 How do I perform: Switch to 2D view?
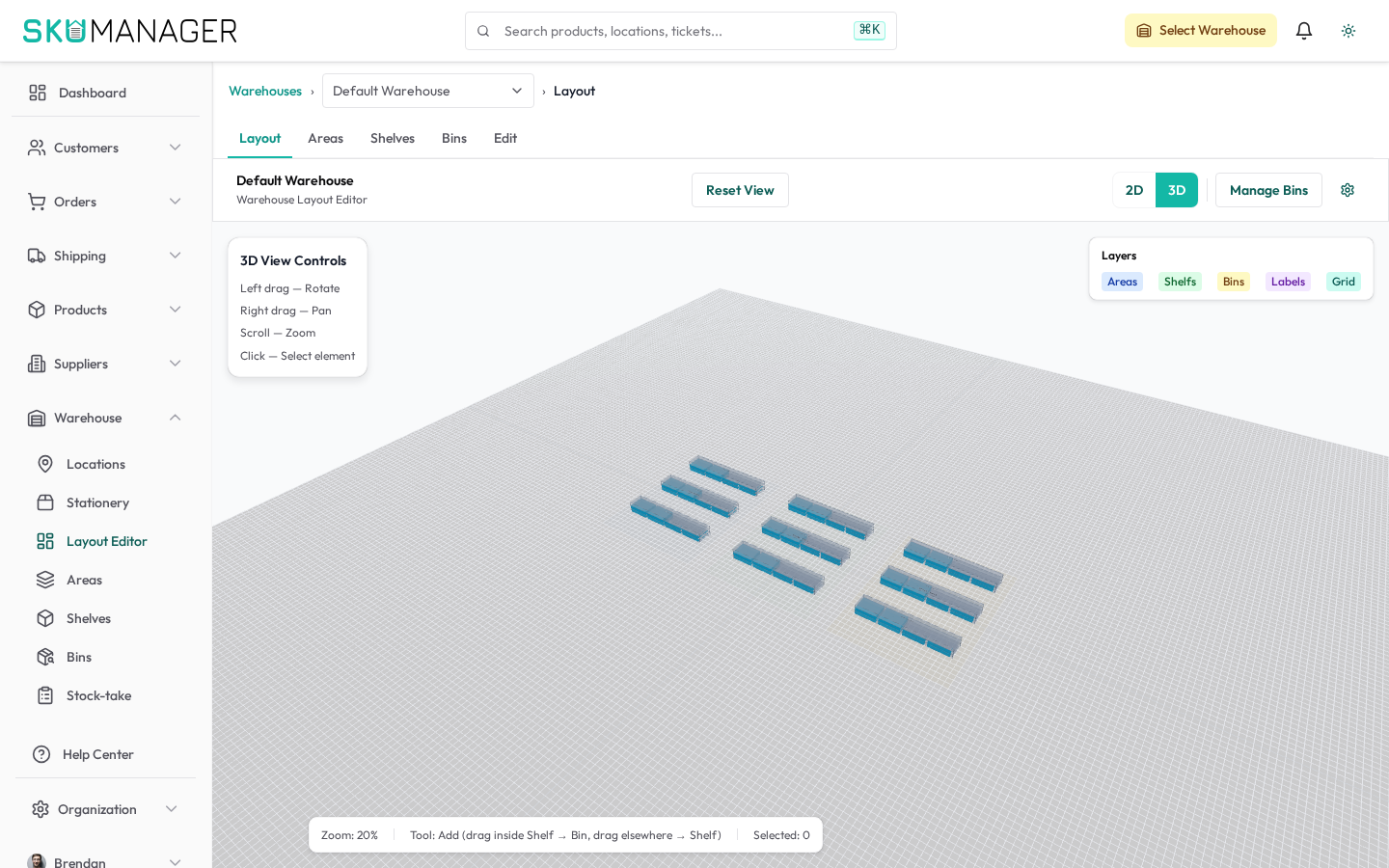pos(1134,190)
